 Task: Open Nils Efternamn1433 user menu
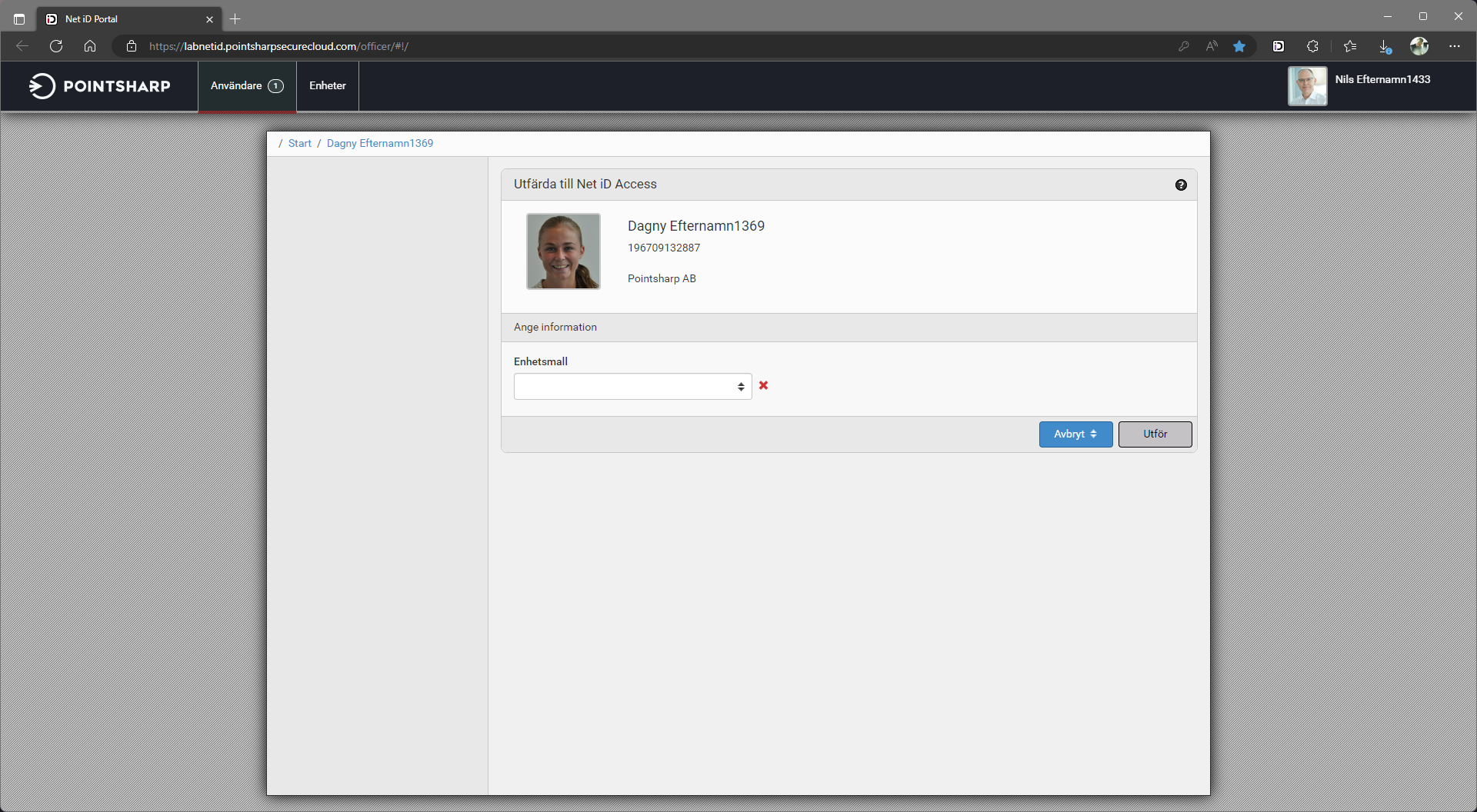tap(1382, 80)
